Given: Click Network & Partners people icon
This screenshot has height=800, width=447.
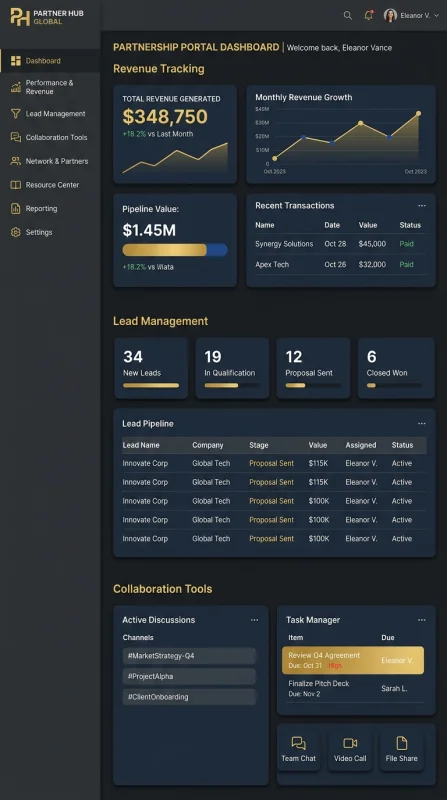Looking at the screenshot, I should 16,161.
